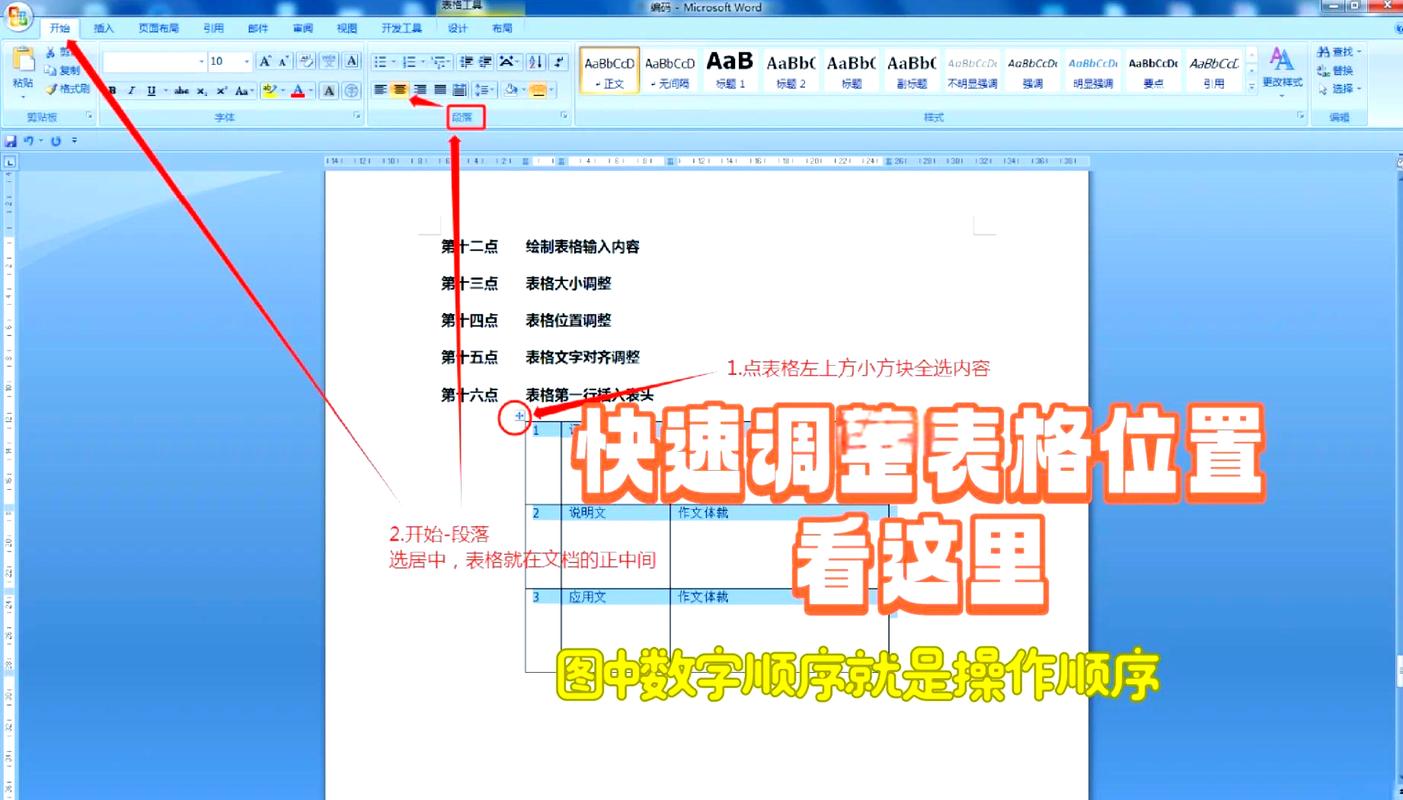Click the Decrease Indent icon
Screen dimensions: 1403x800
click(x=468, y=61)
